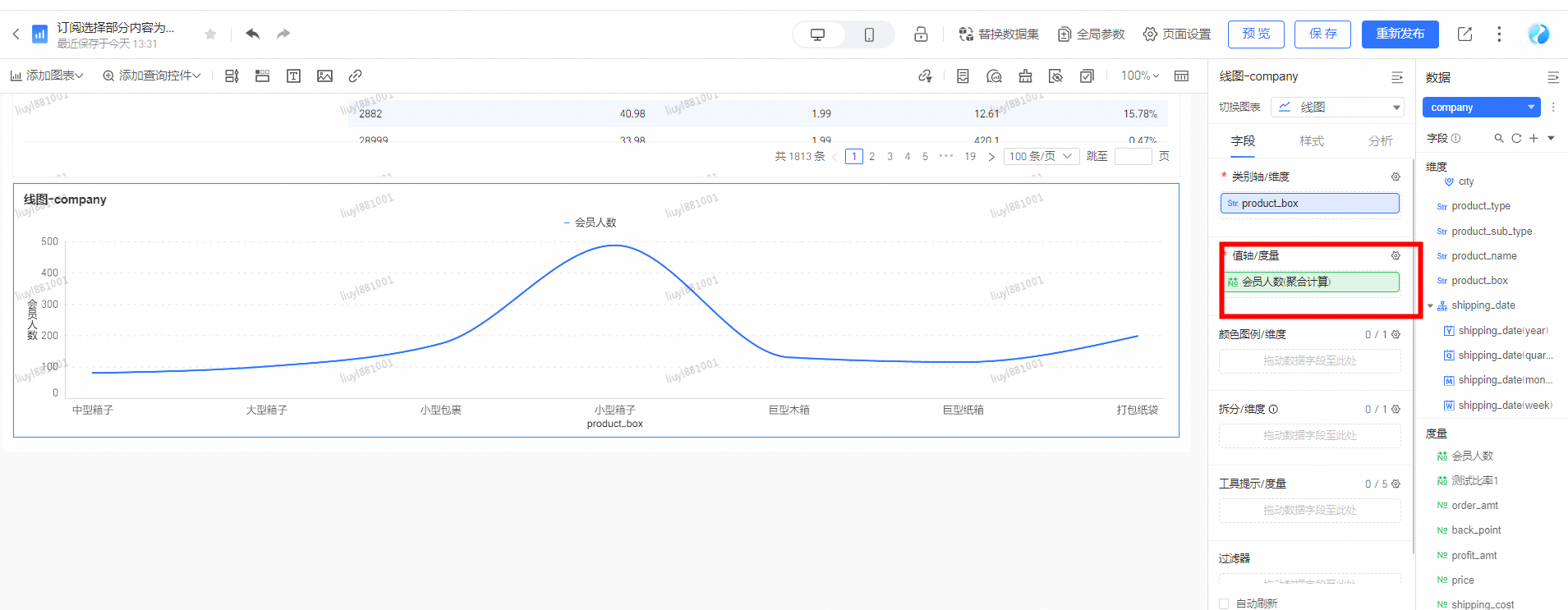Switch to desktop layout view
The width and height of the screenshot is (1568, 610).
tap(818, 34)
